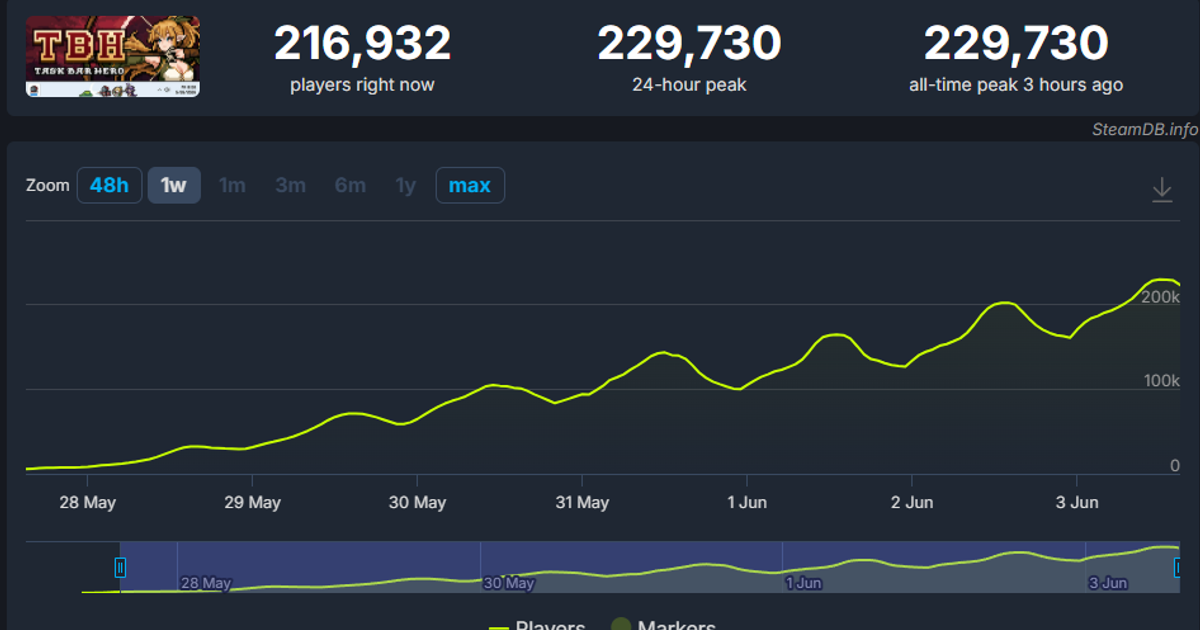Click the 29 May axis label
This screenshot has width=1200, height=630.
[x=252, y=502]
